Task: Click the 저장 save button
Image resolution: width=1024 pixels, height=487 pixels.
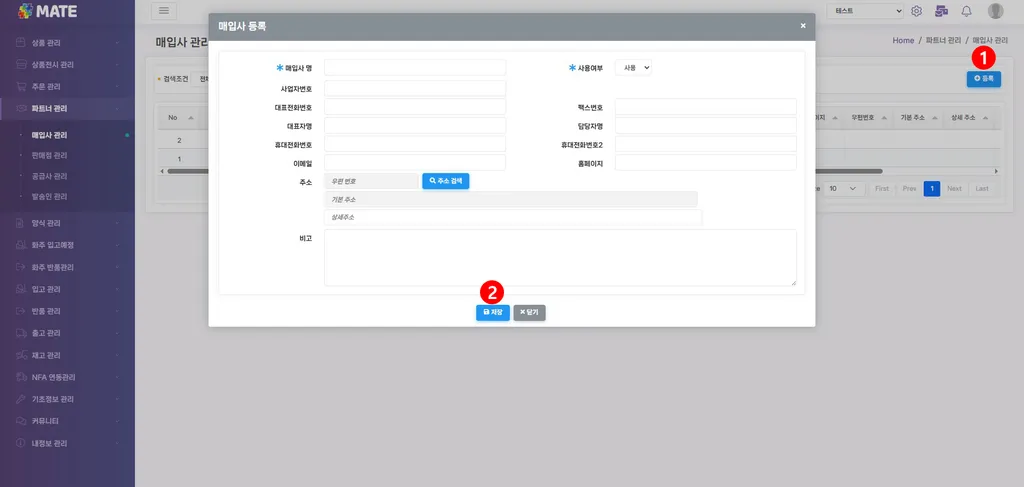Action: click(492, 313)
